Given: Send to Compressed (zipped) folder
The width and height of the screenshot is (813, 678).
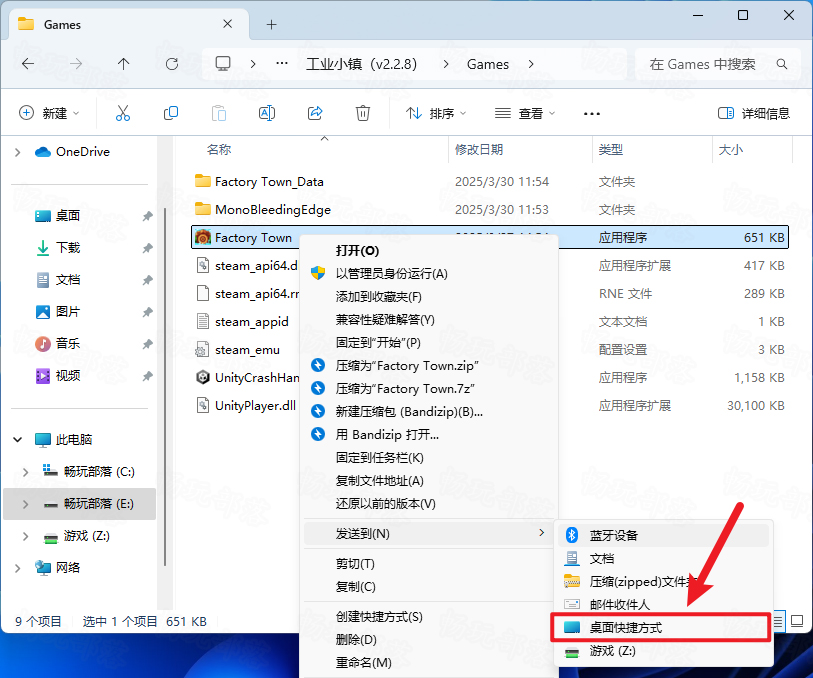Looking at the screenshot, I should click(663, 582).
